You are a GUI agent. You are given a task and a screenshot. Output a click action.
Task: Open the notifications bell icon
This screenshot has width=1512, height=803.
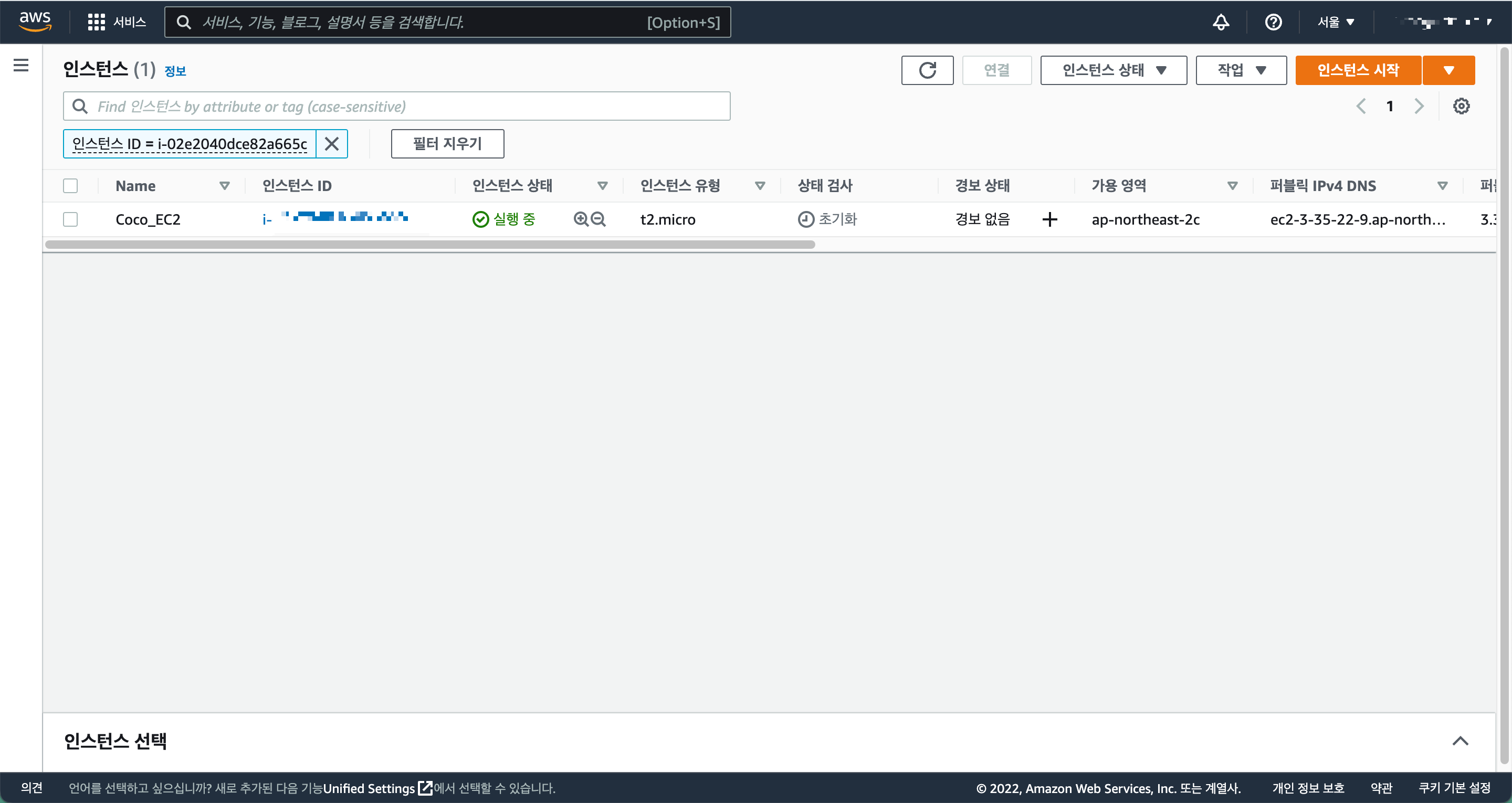1221,22
